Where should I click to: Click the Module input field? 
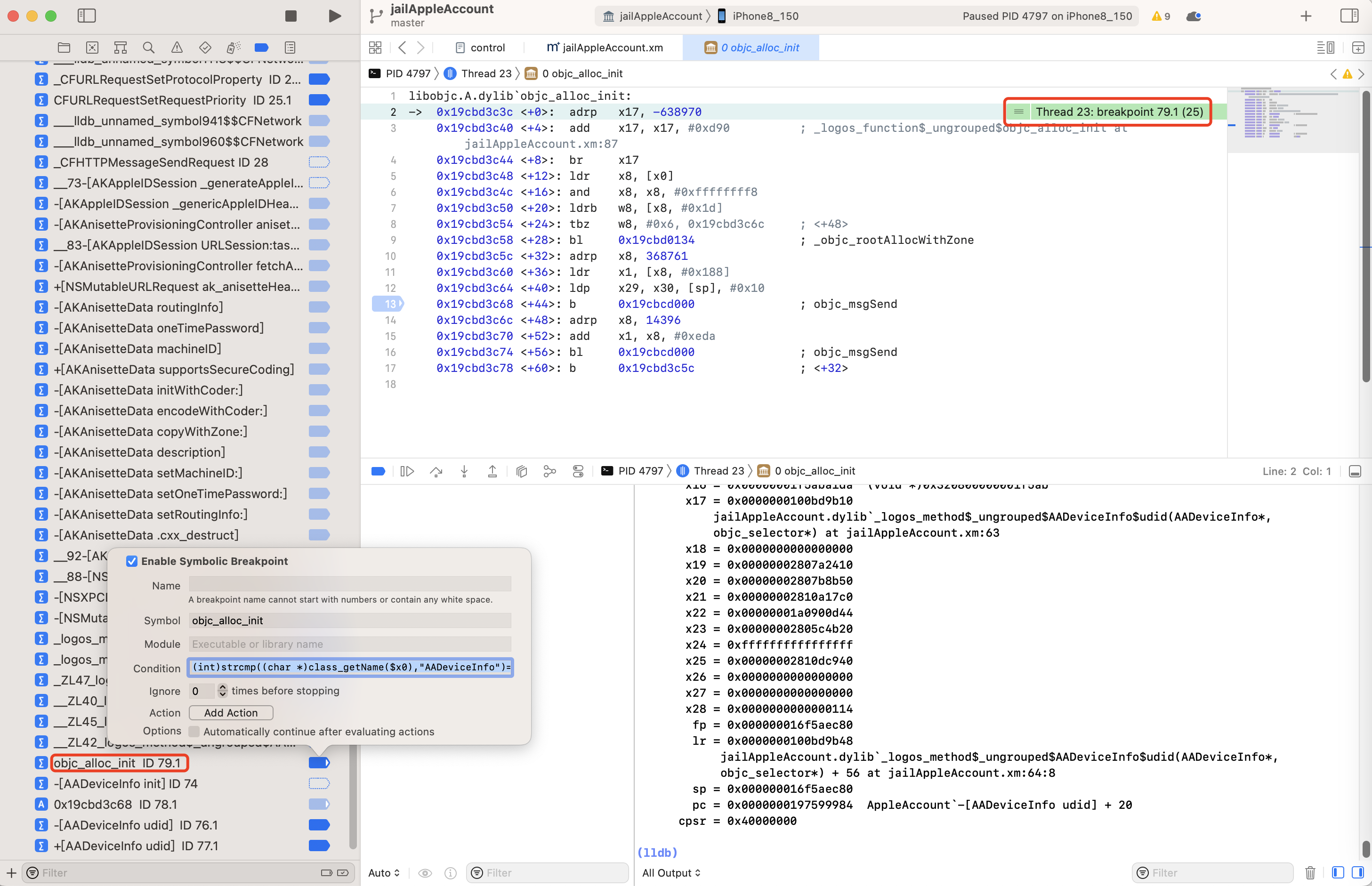pos(350,644)
